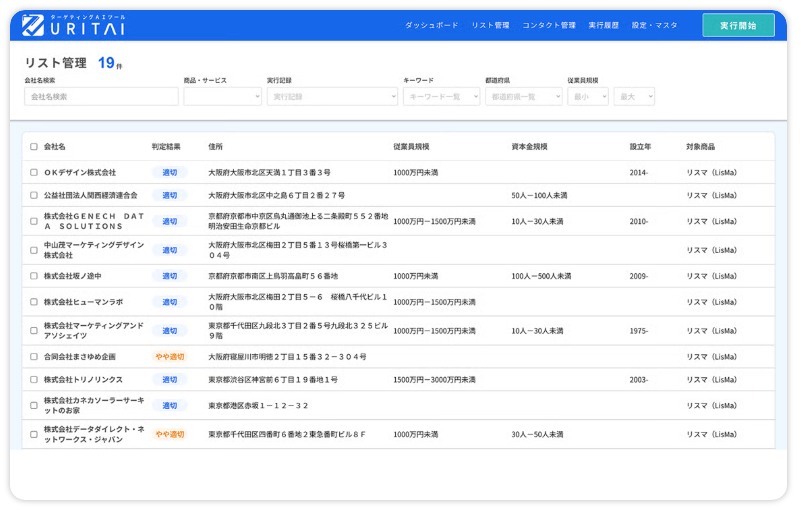Click the 19件 list count
The height and width of the screenshot is (510, 801).
point(110,63)
